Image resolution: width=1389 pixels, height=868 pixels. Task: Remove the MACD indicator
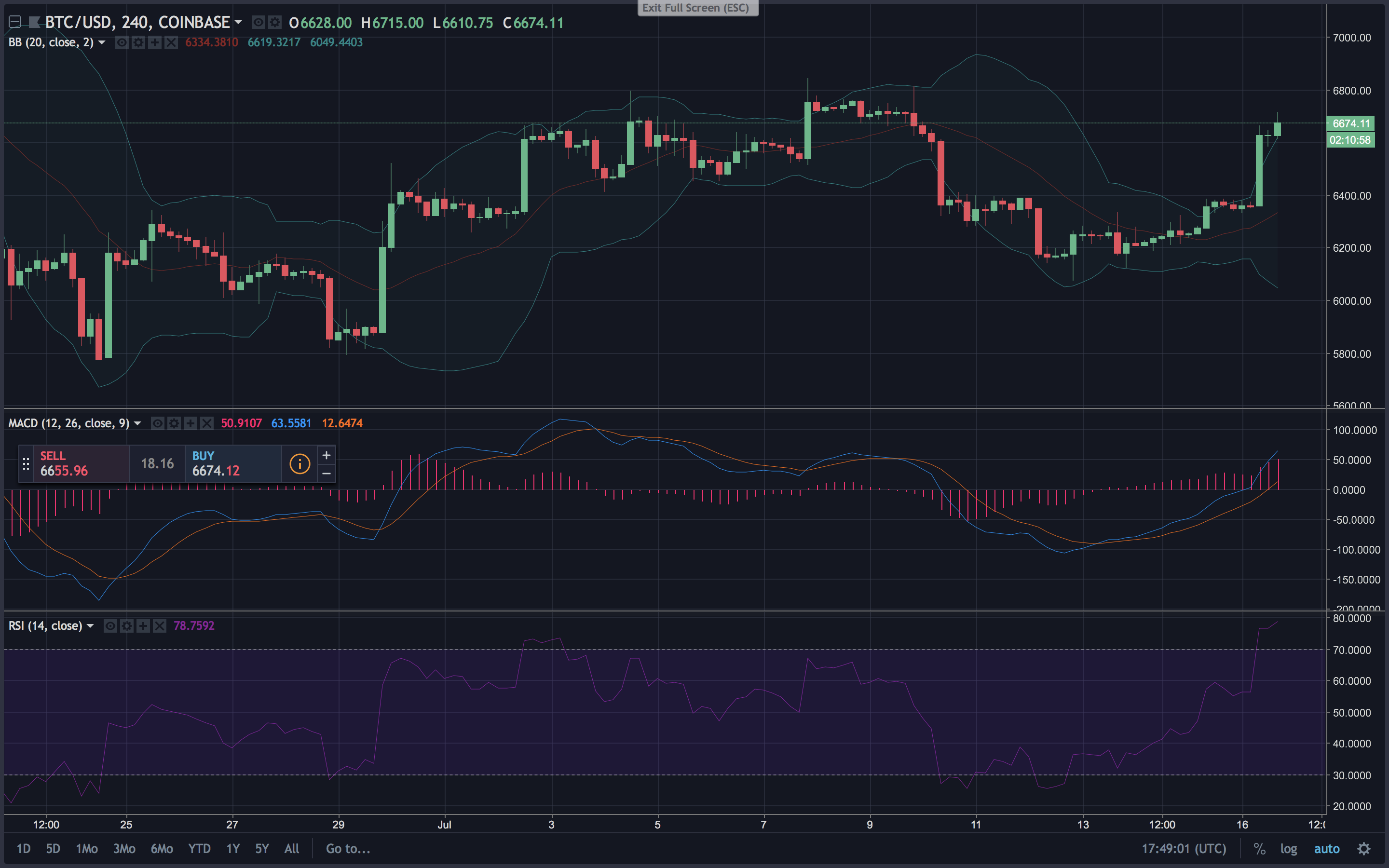206,423
